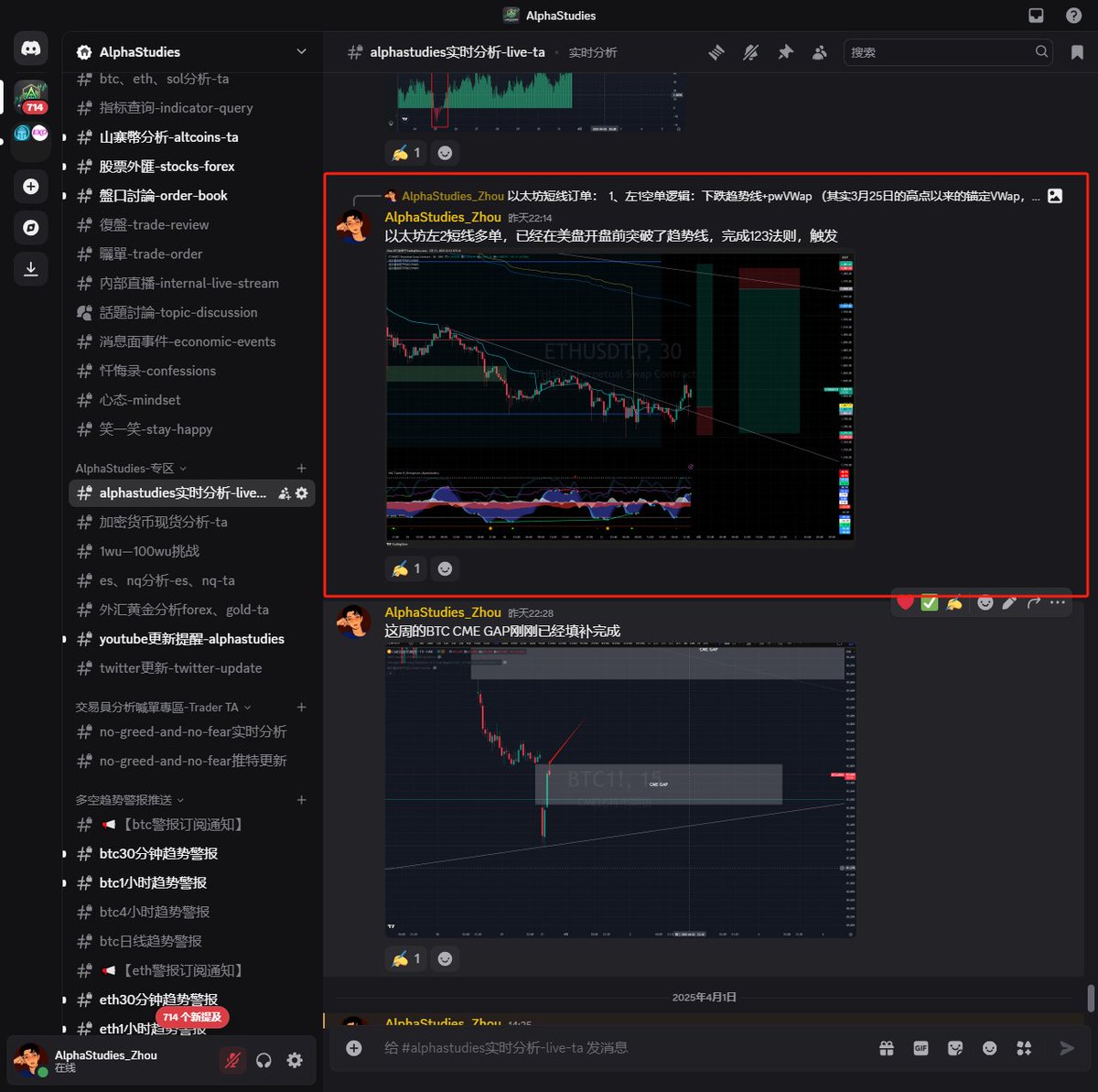Open attachment plus button in message box
The height and width of the screenshot is (1092, 1098).
click(x=354, y=1048)
